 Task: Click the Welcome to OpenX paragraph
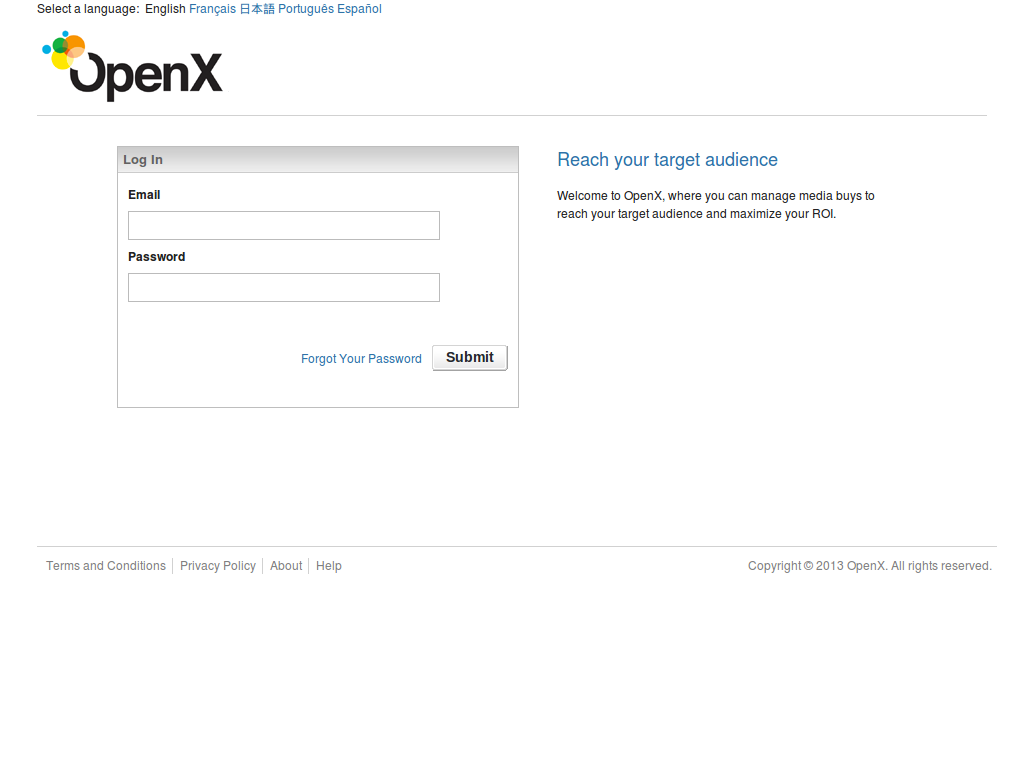716,204
